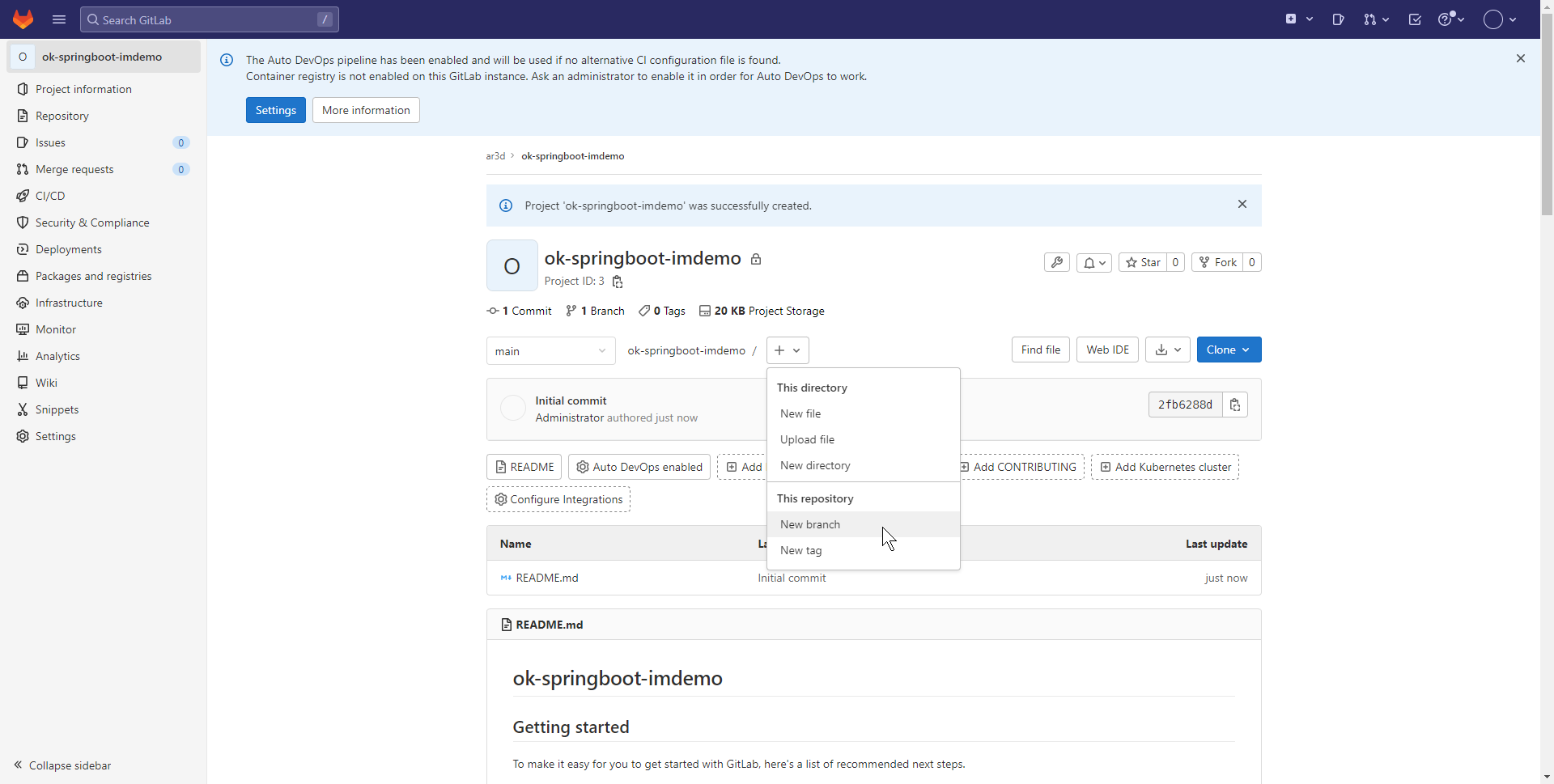The width and height of the screenshot is (1554, 784).
Task: Dismiss the Auto DevOps banner
Action: [x=1521, y=58]
